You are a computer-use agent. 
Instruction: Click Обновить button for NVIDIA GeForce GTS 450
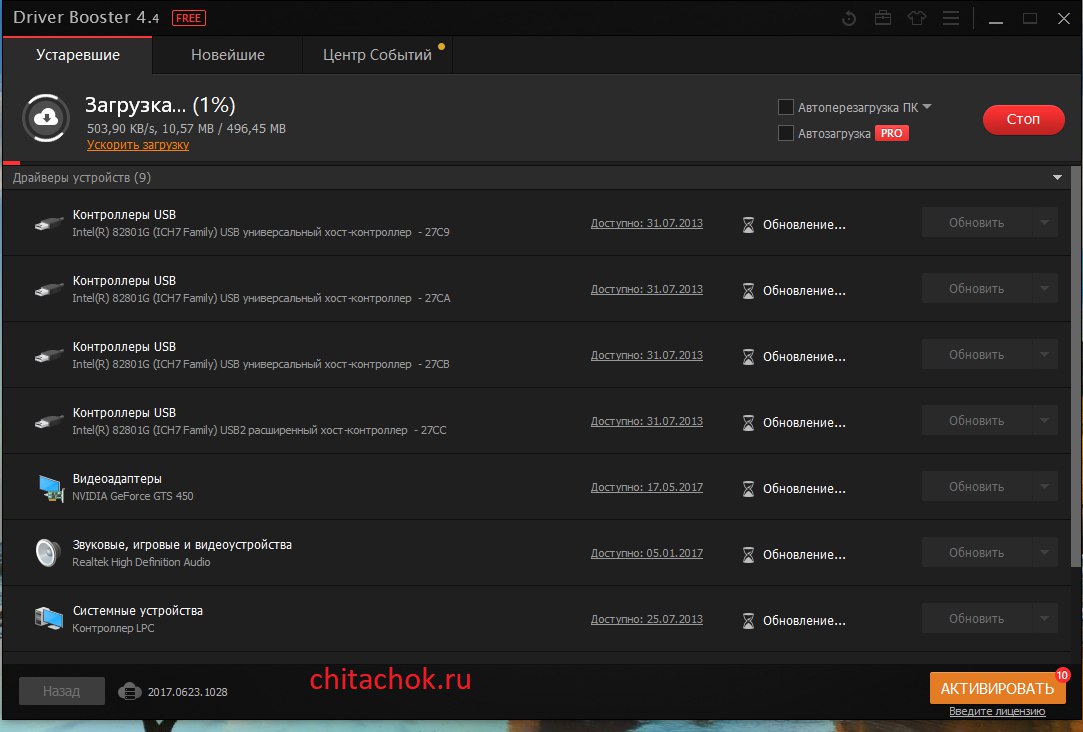pyautogui.click(x=977, y=487)
